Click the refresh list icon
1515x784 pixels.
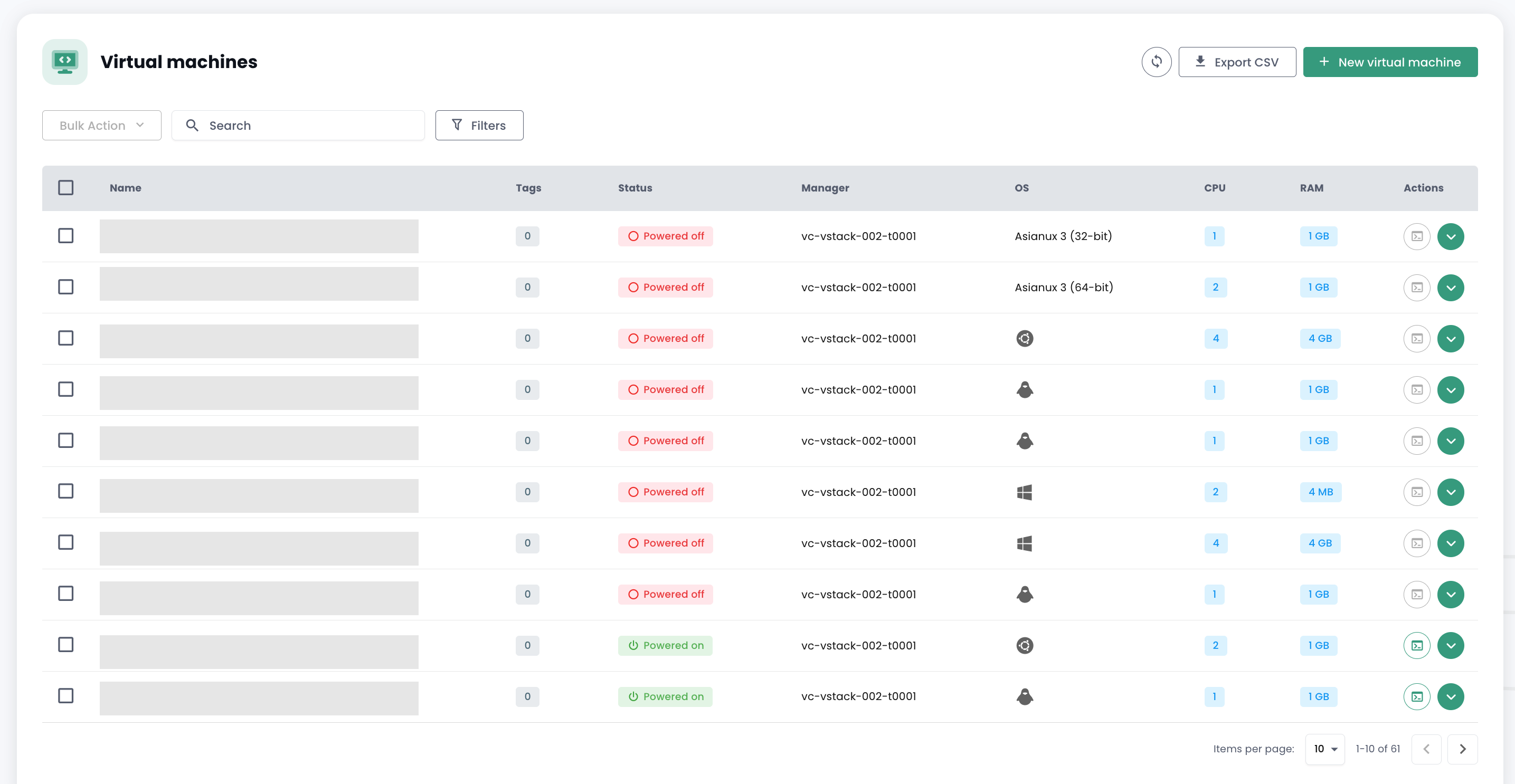[x=1156, y=62]
